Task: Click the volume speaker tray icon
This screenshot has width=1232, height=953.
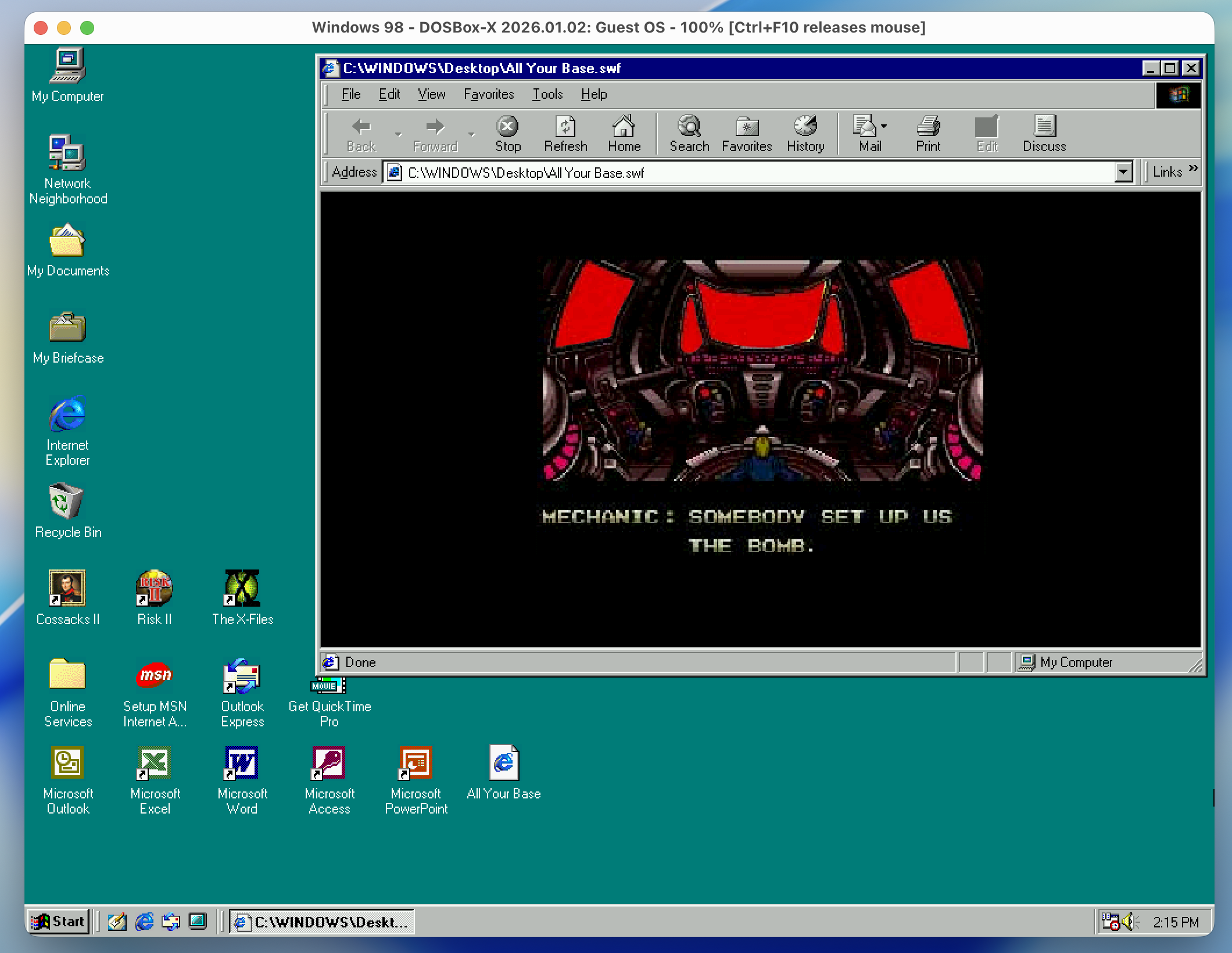Action: [x=1129, y=922]
